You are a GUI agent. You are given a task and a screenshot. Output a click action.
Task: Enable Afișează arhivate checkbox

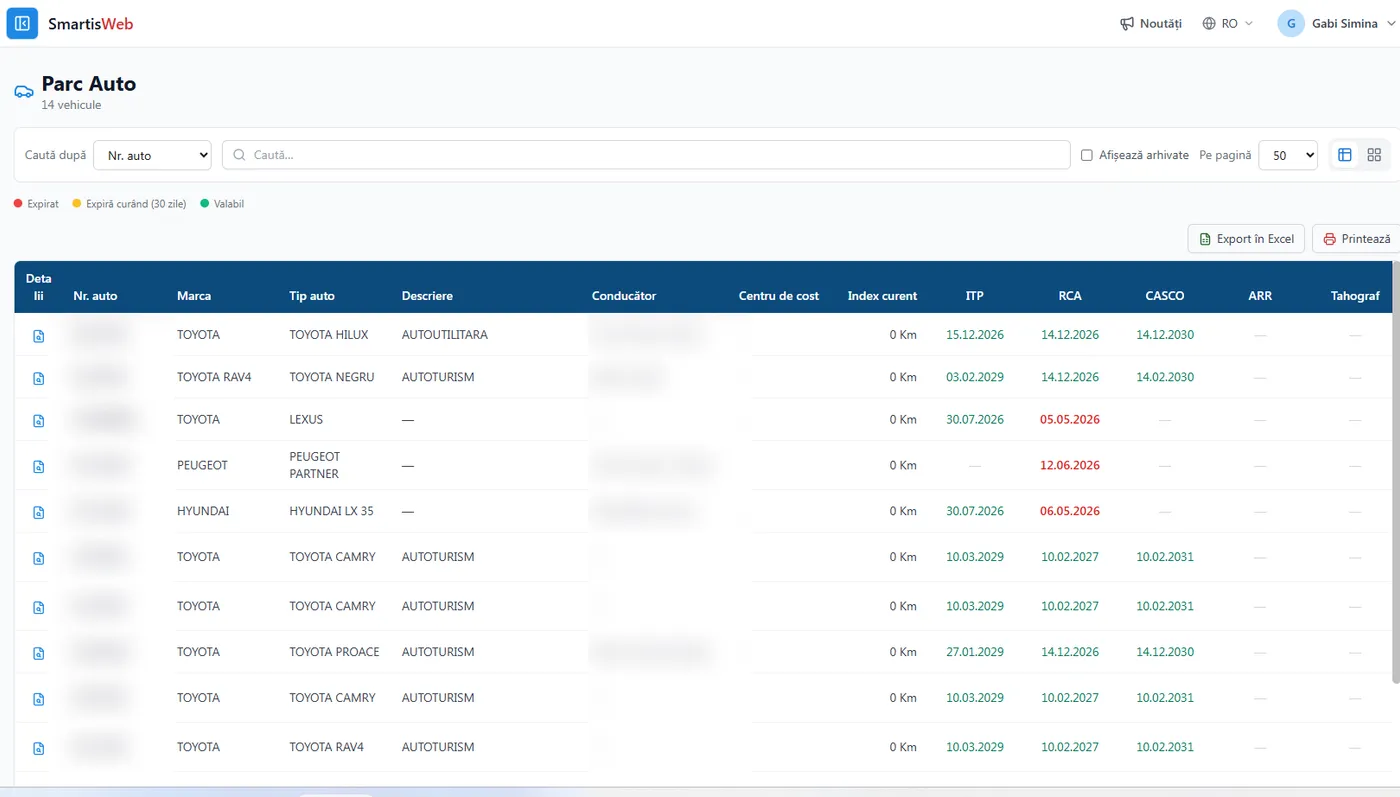click(1087, 155)
